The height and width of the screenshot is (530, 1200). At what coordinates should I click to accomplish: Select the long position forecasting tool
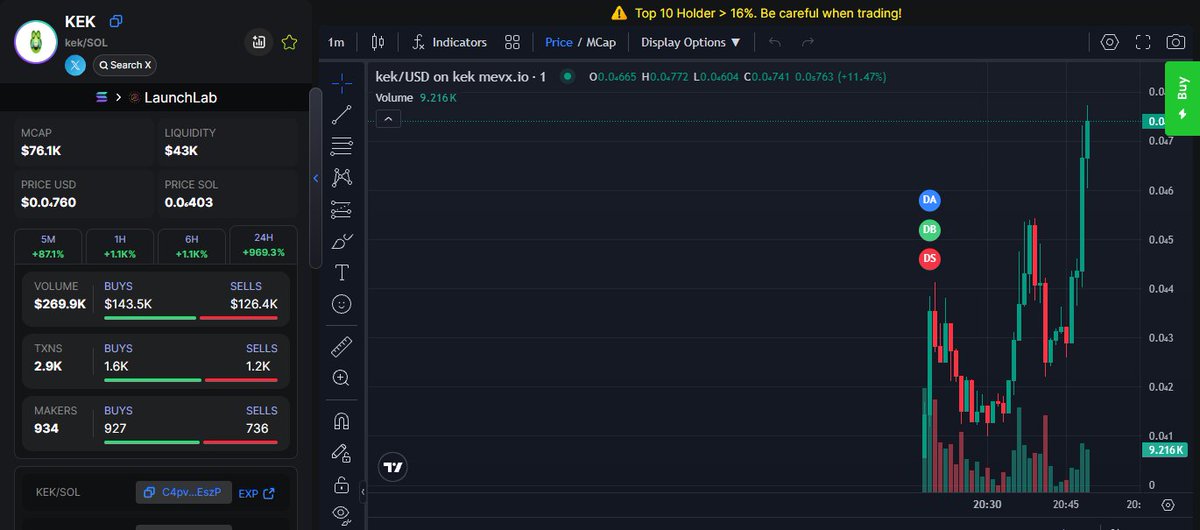tap(342, 209)
